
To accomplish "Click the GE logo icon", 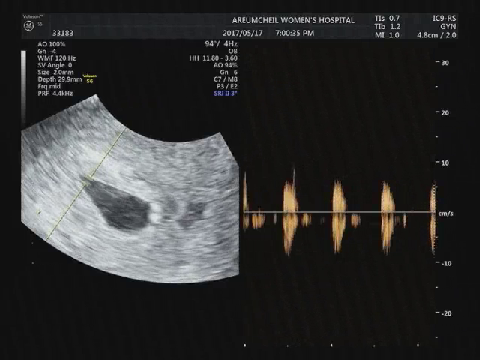I will coord(29,26).
